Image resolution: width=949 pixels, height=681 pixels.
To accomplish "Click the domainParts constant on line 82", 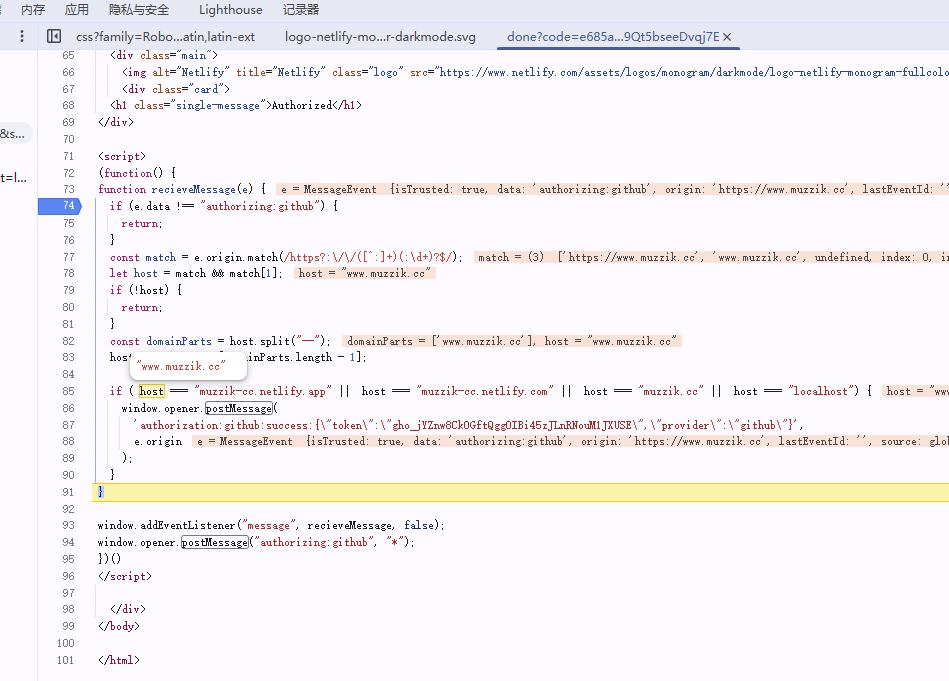I will [179, 341].
